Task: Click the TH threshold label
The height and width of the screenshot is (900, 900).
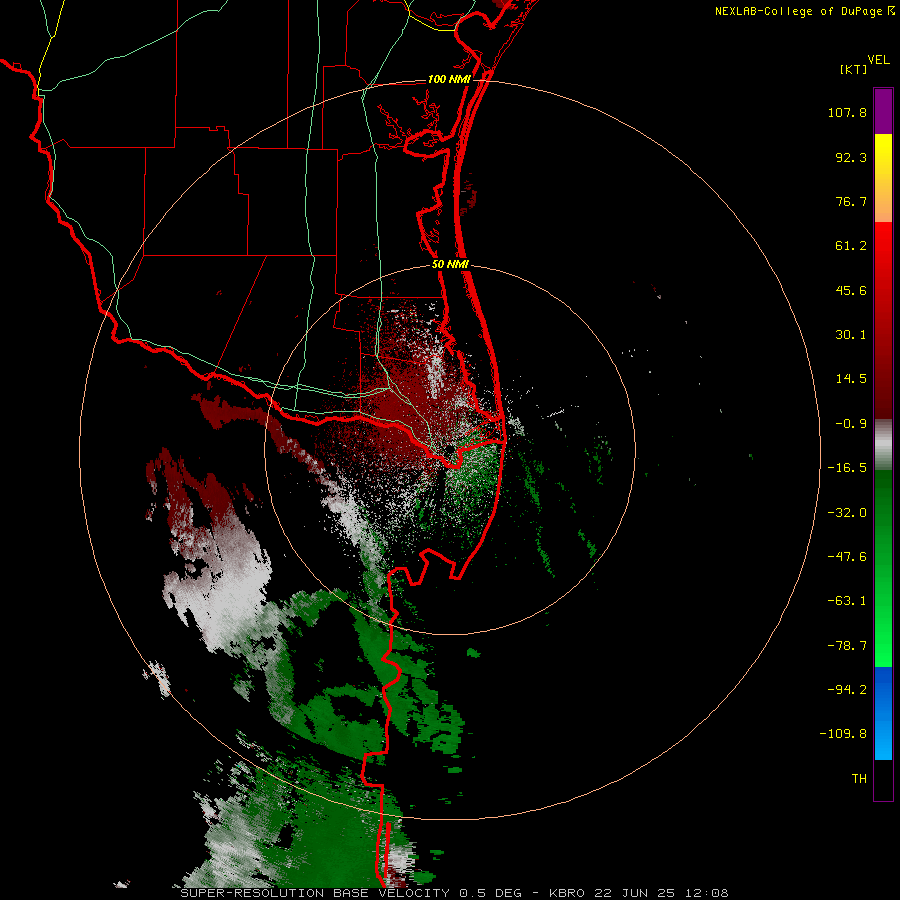Action: tap(859, 779)
